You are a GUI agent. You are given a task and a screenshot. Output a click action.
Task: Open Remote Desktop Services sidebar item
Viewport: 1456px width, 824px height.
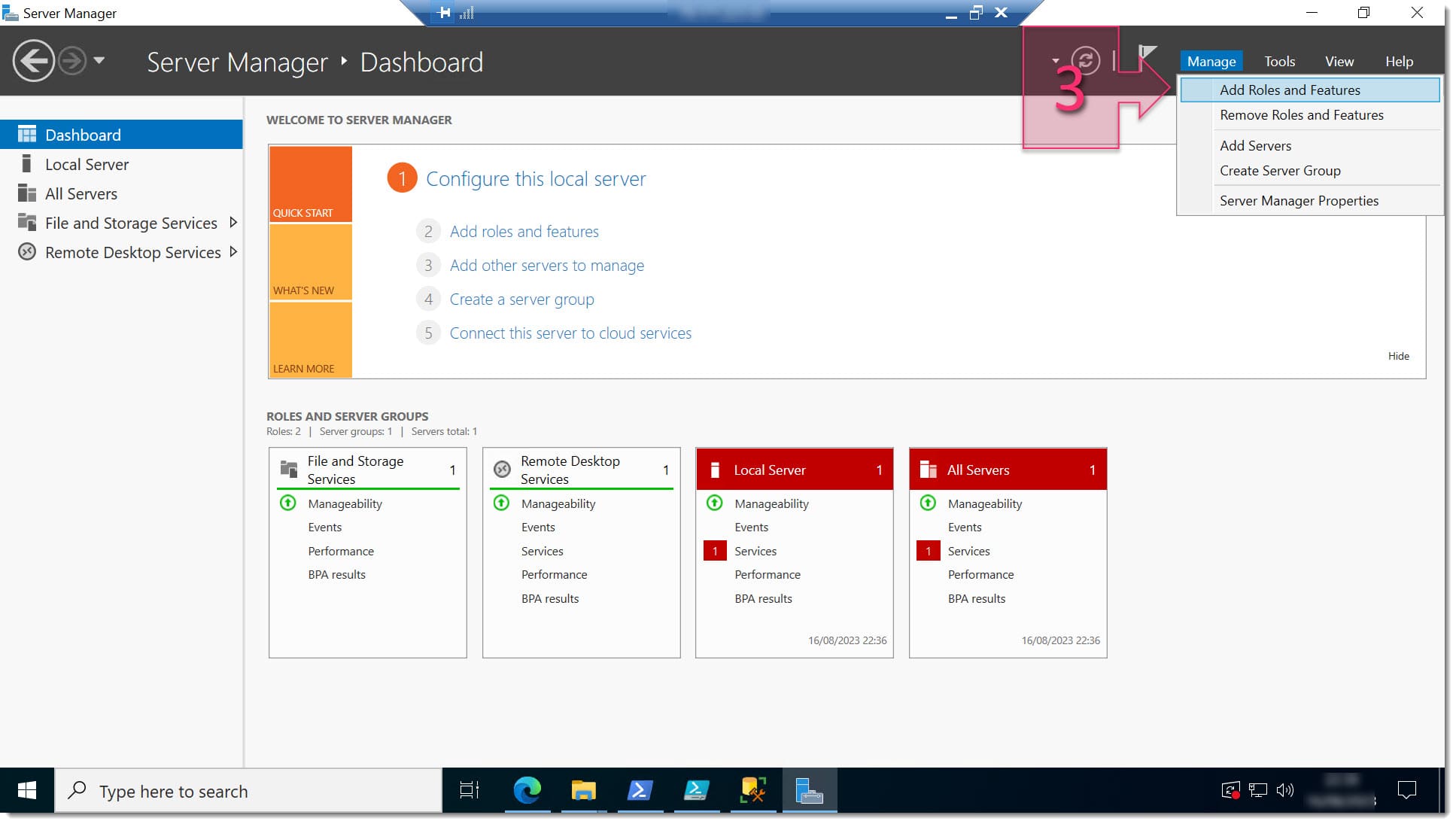(x=121, y=252)
